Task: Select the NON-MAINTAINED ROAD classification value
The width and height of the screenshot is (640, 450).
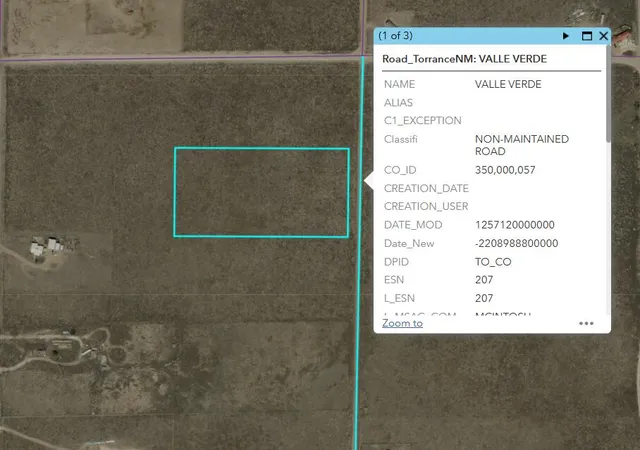Action: coord(522,145)
